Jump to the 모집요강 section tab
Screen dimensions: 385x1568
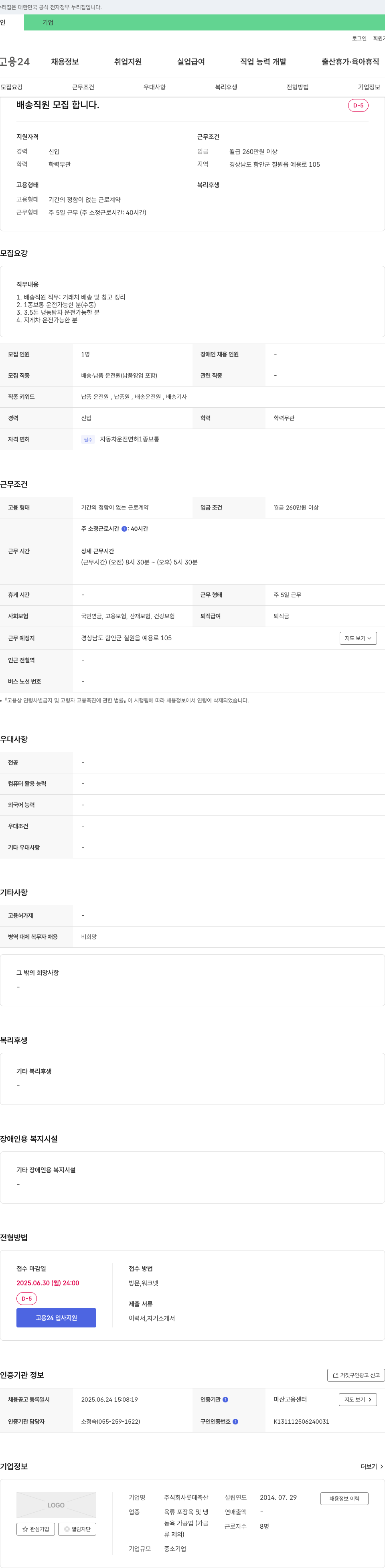pos(12,87)
